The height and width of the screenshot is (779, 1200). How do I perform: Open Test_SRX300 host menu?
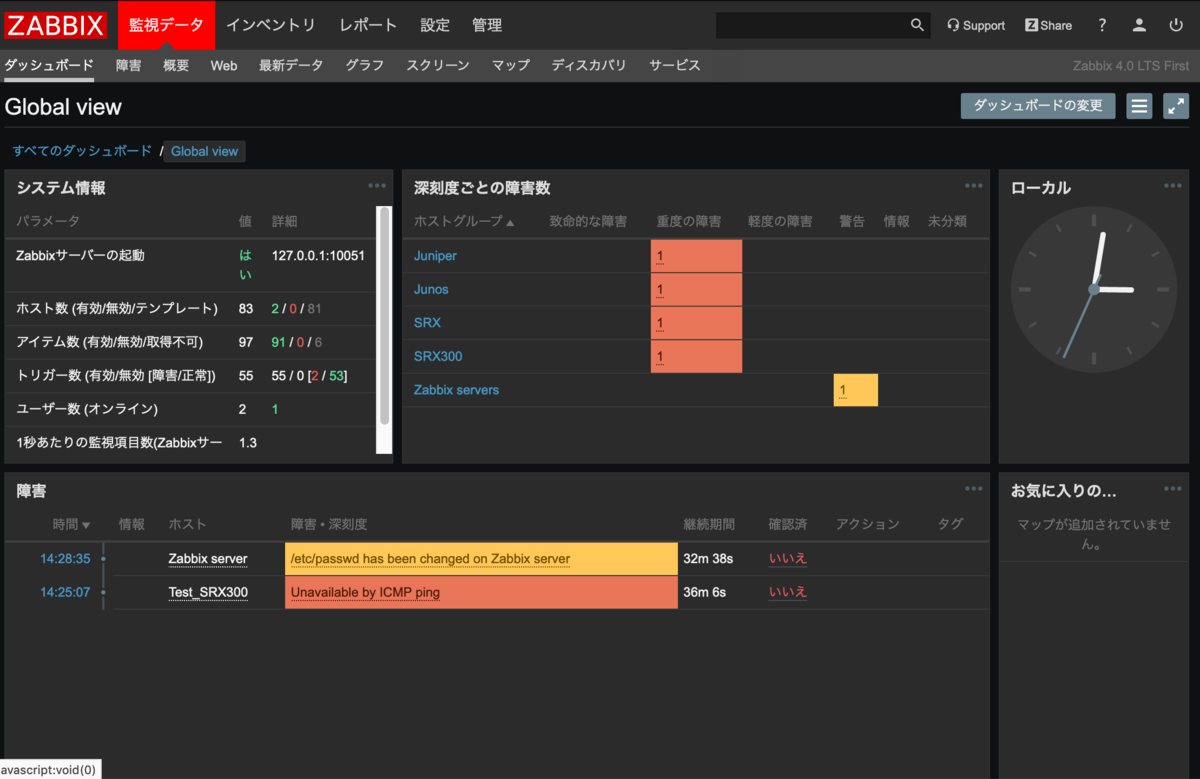(208, 592)
